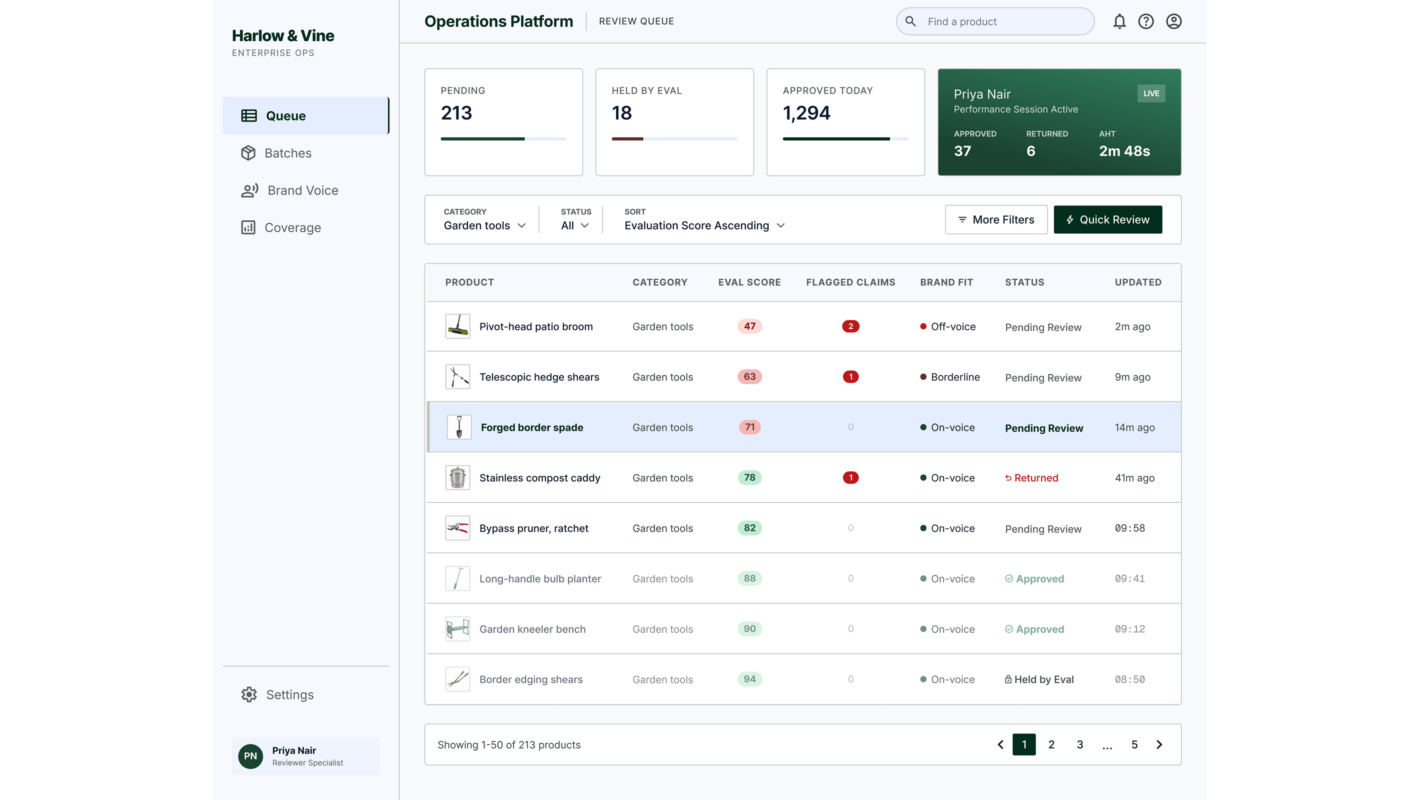Click the Approved check icon for kneeler bench
The width and height of the screenshot is (1420, 800).
(1009, 629)
